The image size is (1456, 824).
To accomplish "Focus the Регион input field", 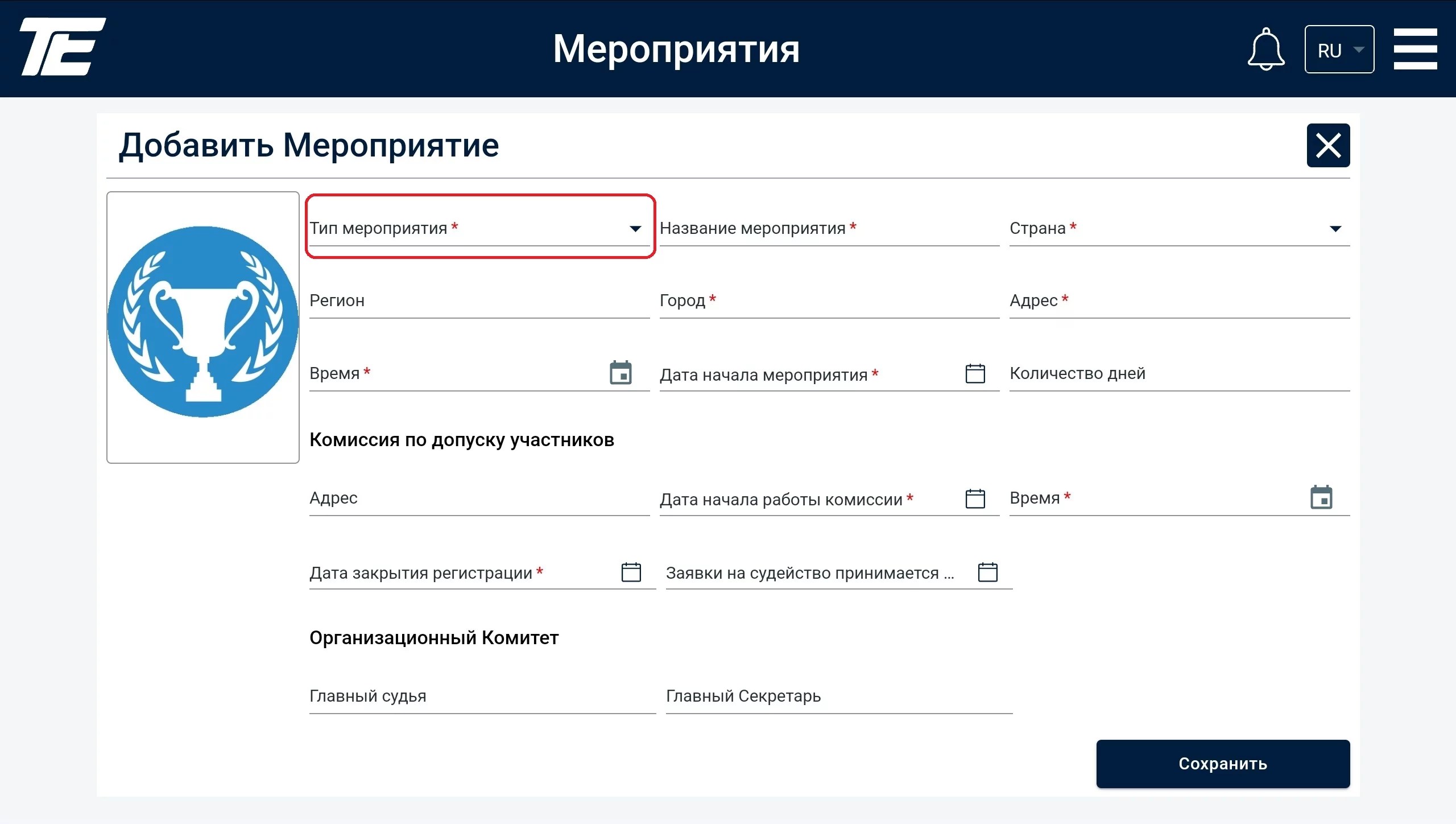I will pyautogui.click(x=479, y=300).
